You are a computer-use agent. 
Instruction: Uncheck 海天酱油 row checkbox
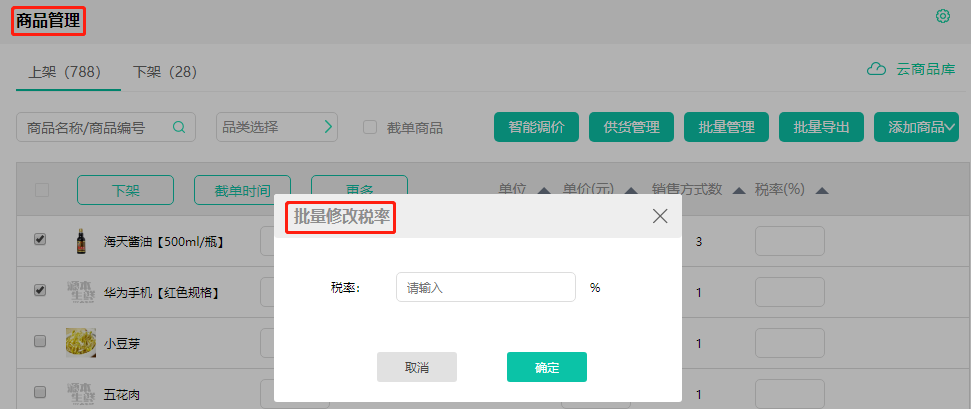point(40,239)
